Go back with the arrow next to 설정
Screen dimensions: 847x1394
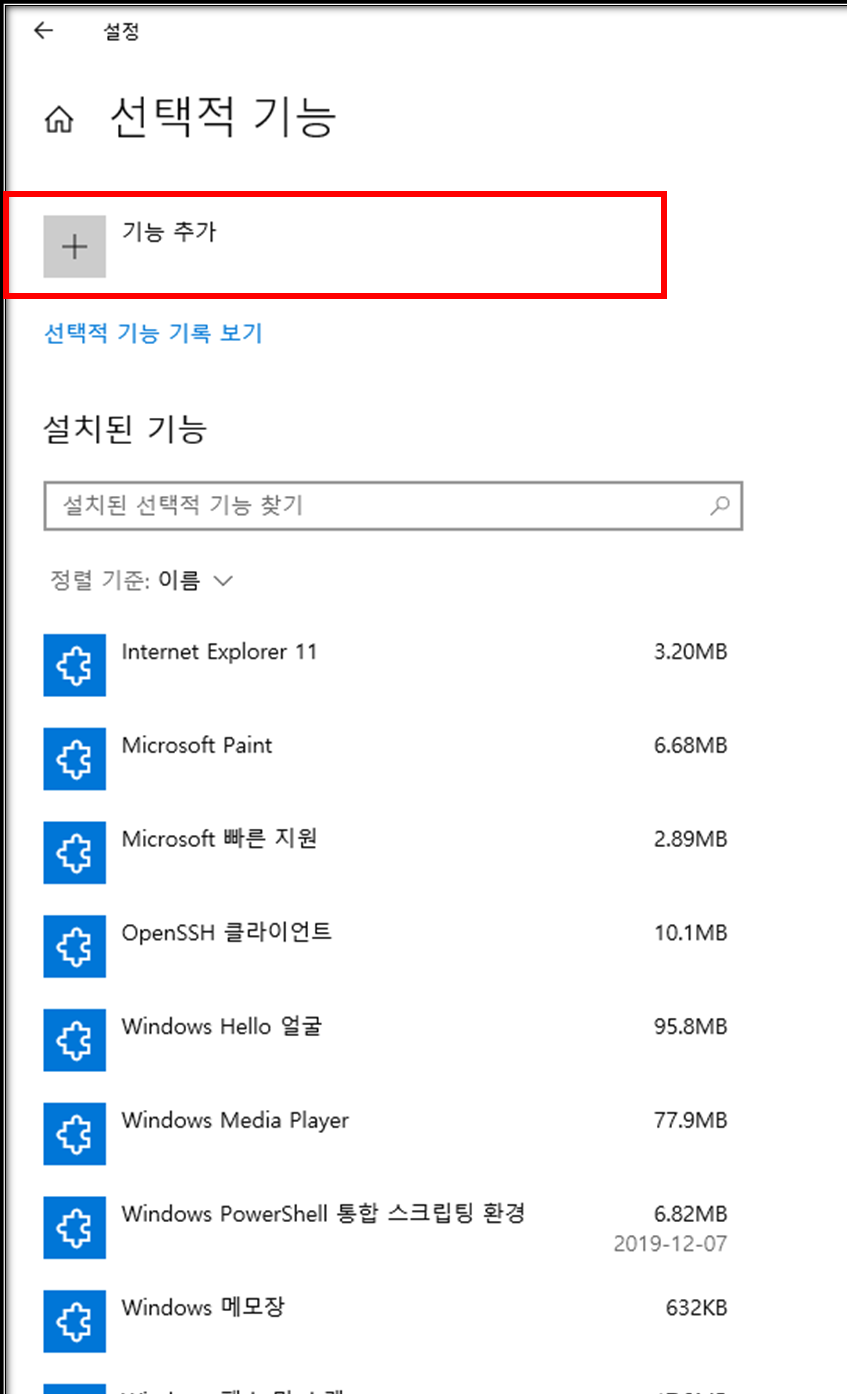point(43,31)
